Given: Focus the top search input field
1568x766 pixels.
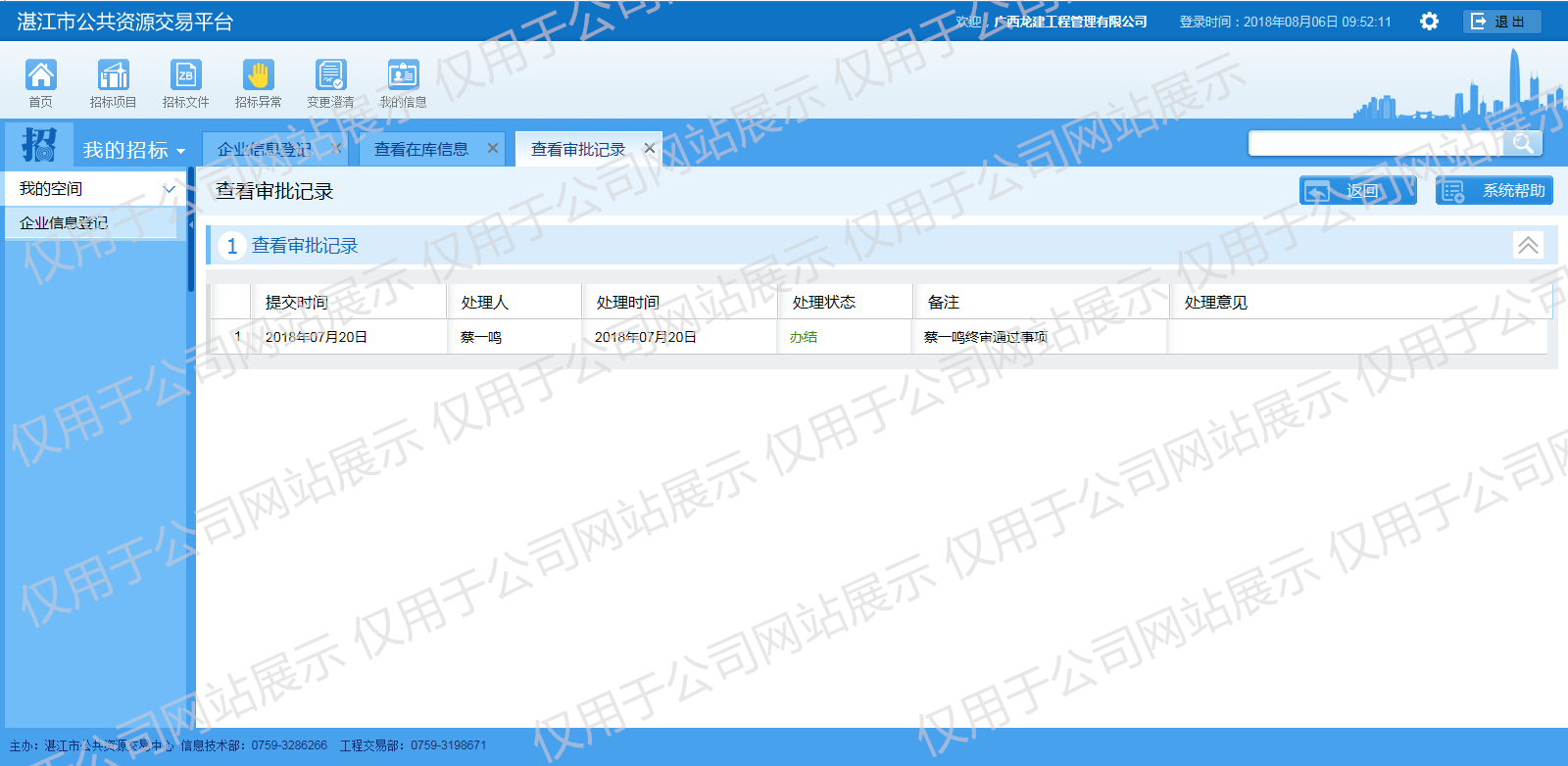Looking at the screenshot, I should point(1375,143).
